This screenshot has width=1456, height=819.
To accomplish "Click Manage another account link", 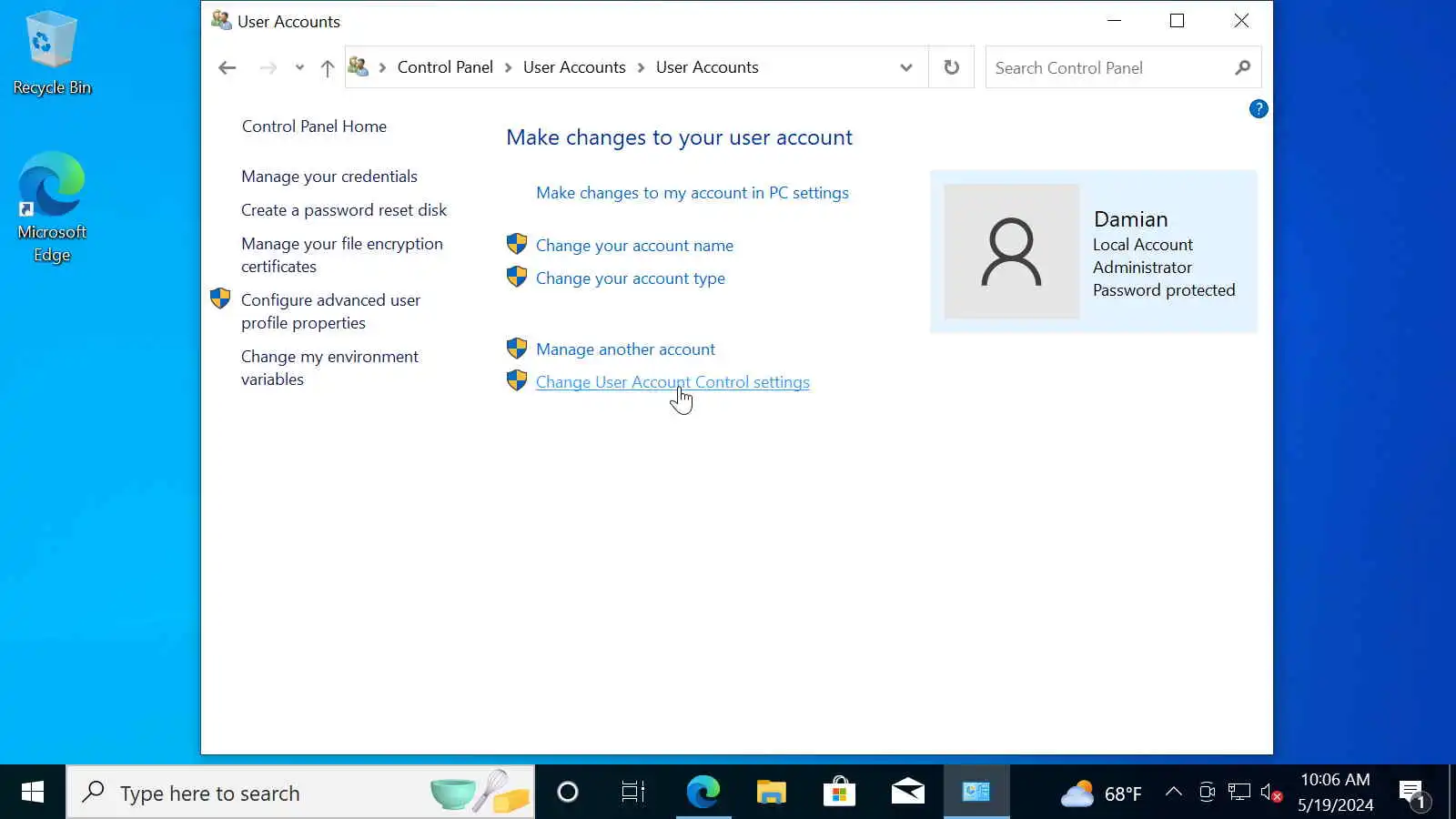I will click(625, 349).
